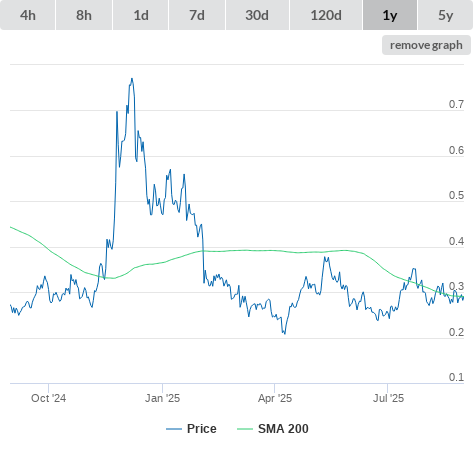Click the Jan '25 axis label
474x455 pixels.
click(x=162, y=398)
